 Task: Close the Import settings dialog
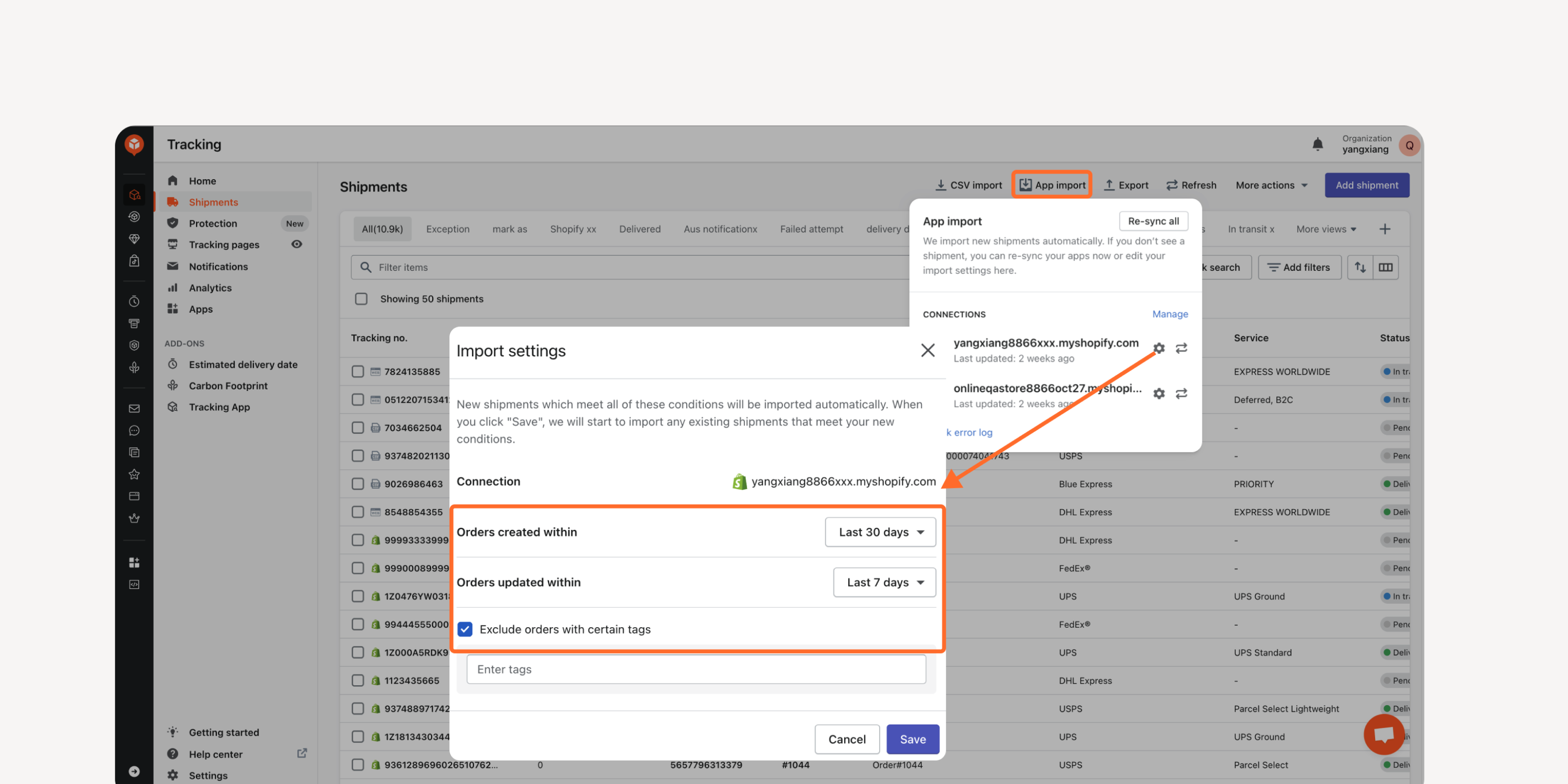928,350
